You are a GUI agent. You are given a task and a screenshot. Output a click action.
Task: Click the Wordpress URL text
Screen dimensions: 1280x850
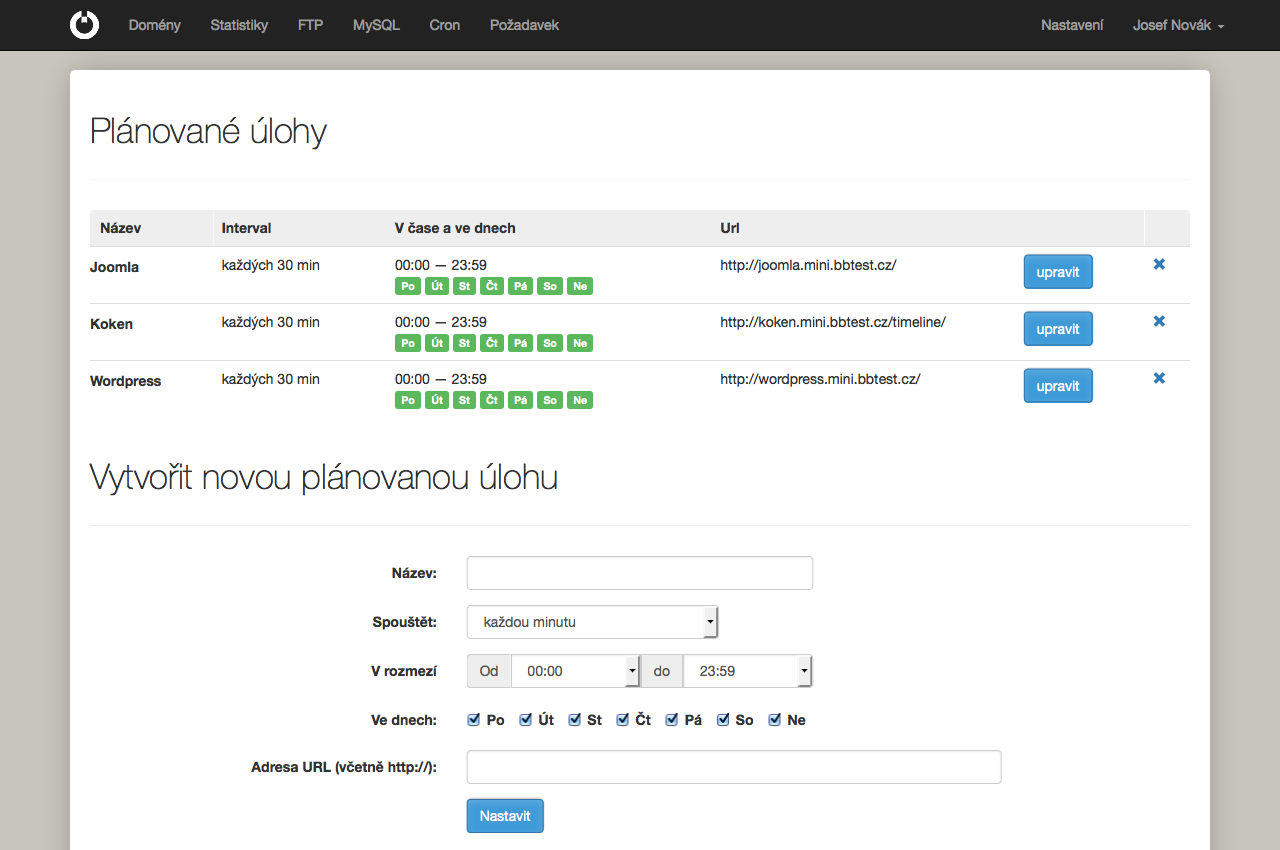click(820, 379)
